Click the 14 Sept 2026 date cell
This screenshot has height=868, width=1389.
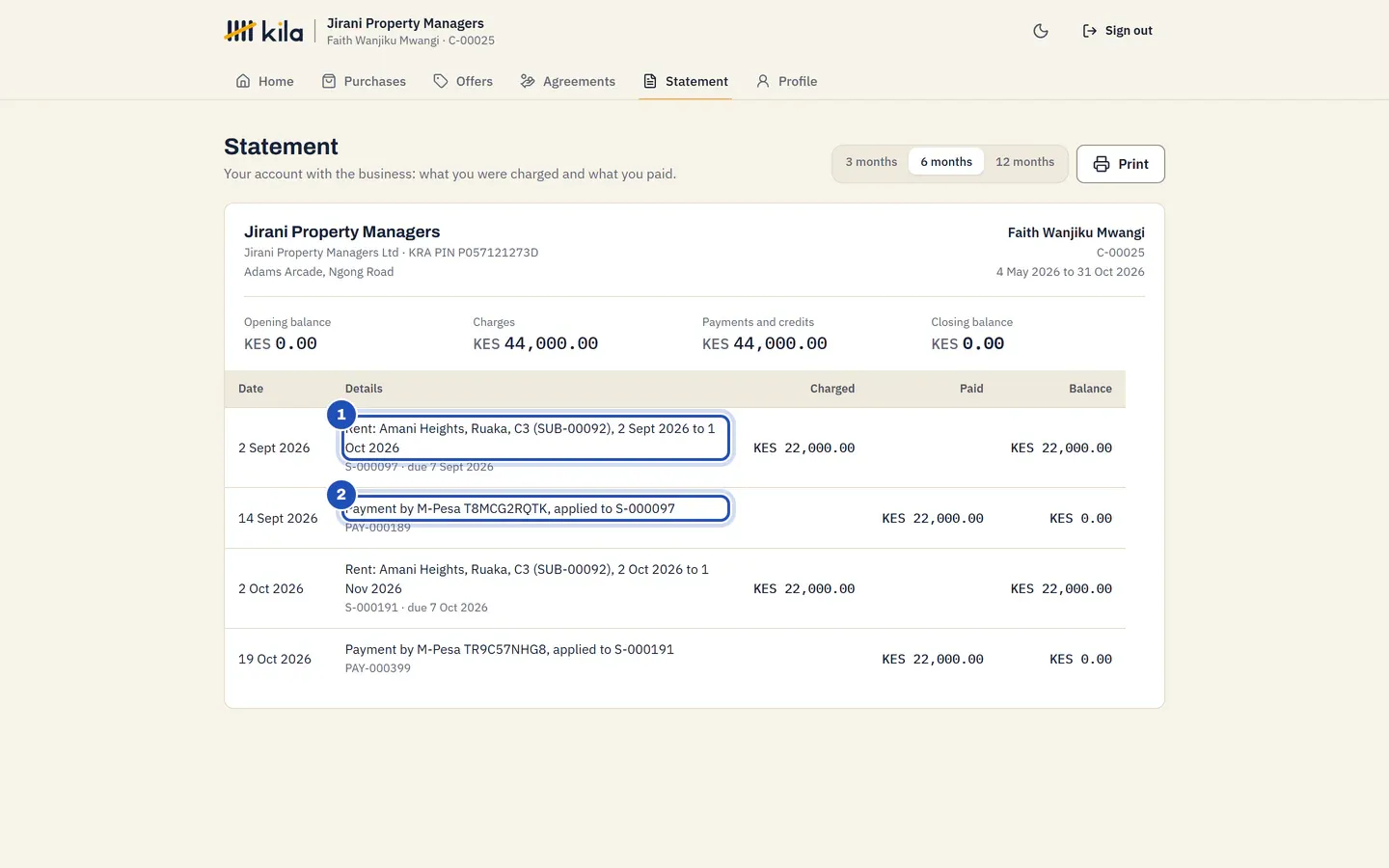(278, 518)
